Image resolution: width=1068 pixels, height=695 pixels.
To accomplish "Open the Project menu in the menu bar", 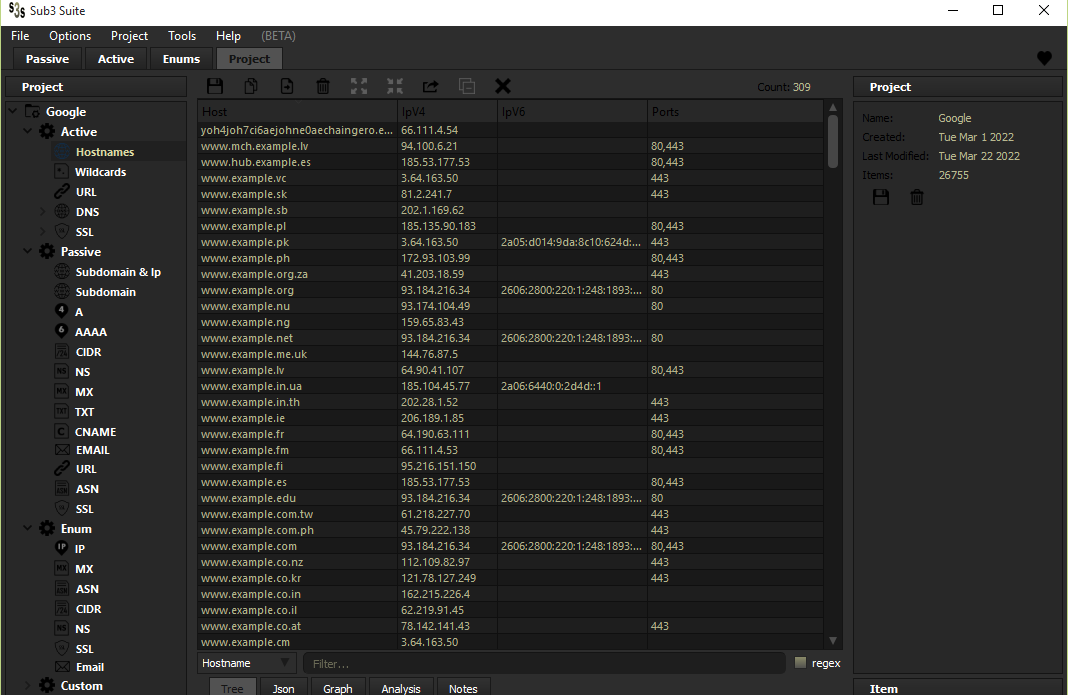I will pos(129,36).
